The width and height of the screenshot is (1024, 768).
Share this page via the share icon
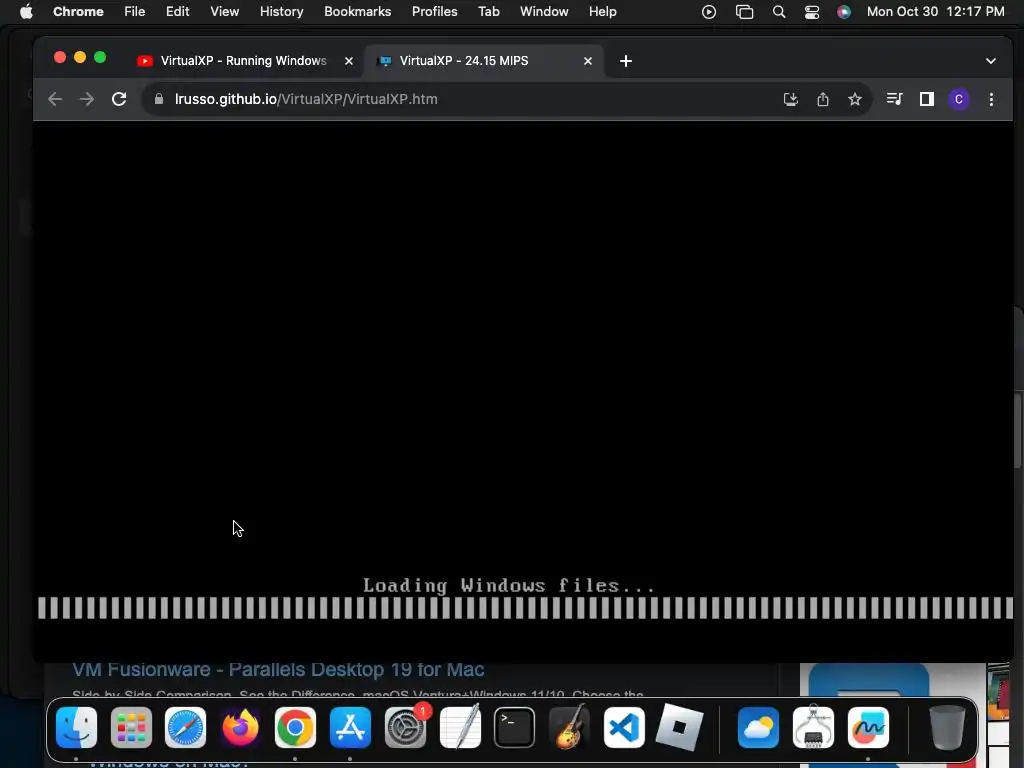click(x=823, y=99)
